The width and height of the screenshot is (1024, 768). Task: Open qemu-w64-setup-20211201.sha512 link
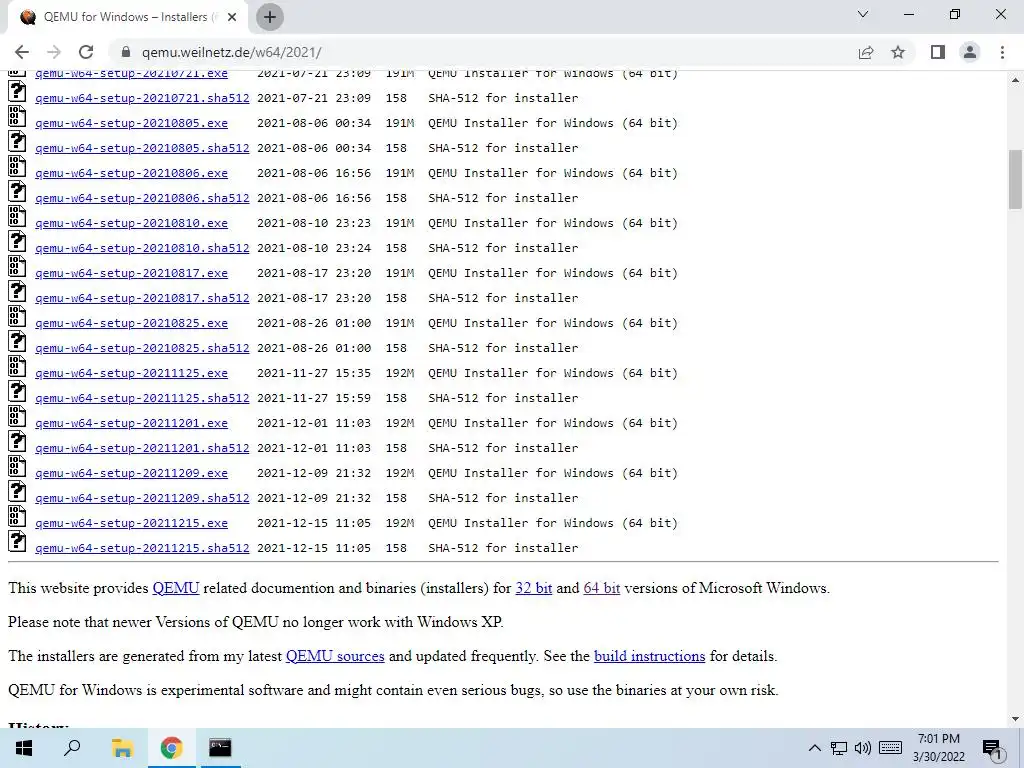click(x=142, y=448)
